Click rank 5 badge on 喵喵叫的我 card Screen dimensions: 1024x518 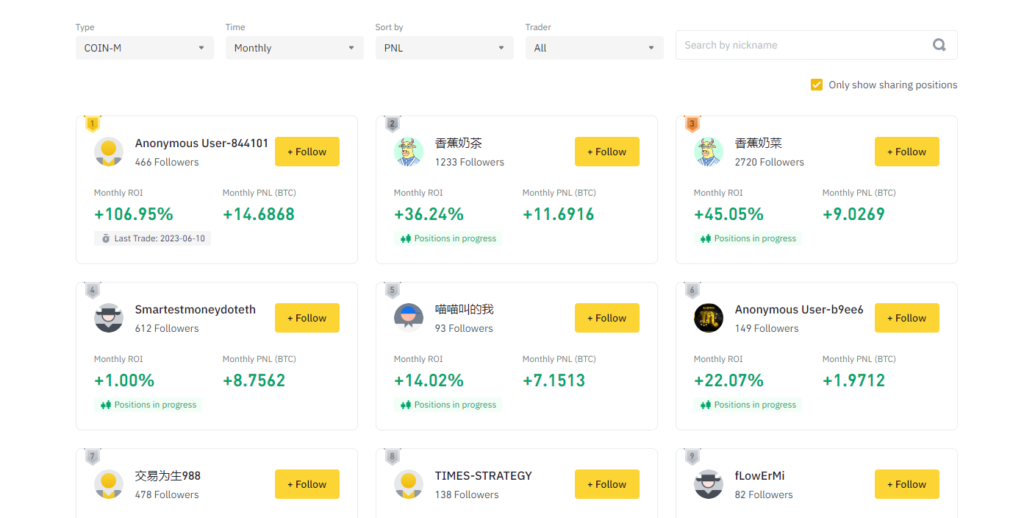(392, 290)
